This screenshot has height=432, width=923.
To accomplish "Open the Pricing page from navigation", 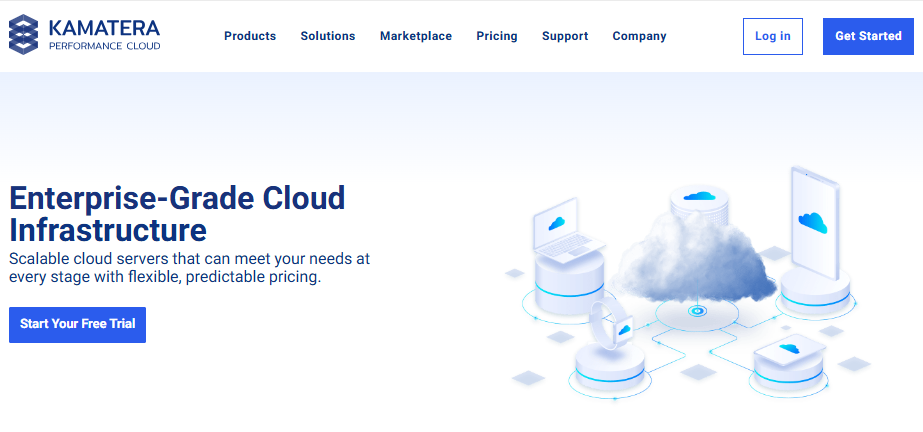I will 497,36.
